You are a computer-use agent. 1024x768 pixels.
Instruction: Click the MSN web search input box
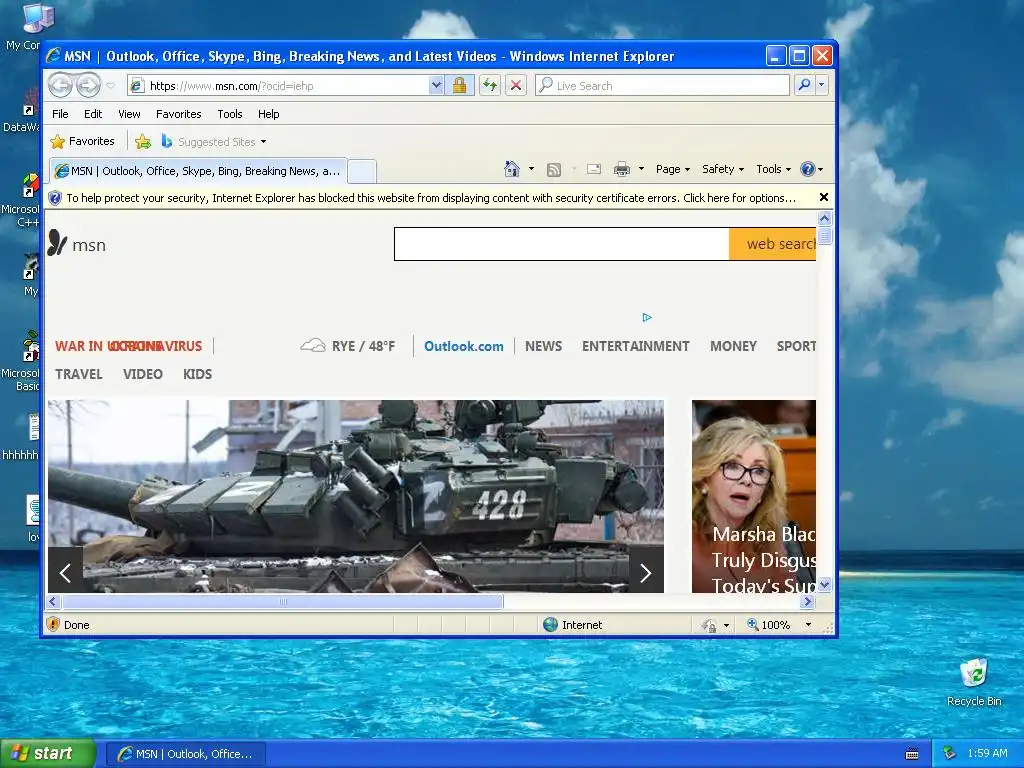click(x=562, y=244)
